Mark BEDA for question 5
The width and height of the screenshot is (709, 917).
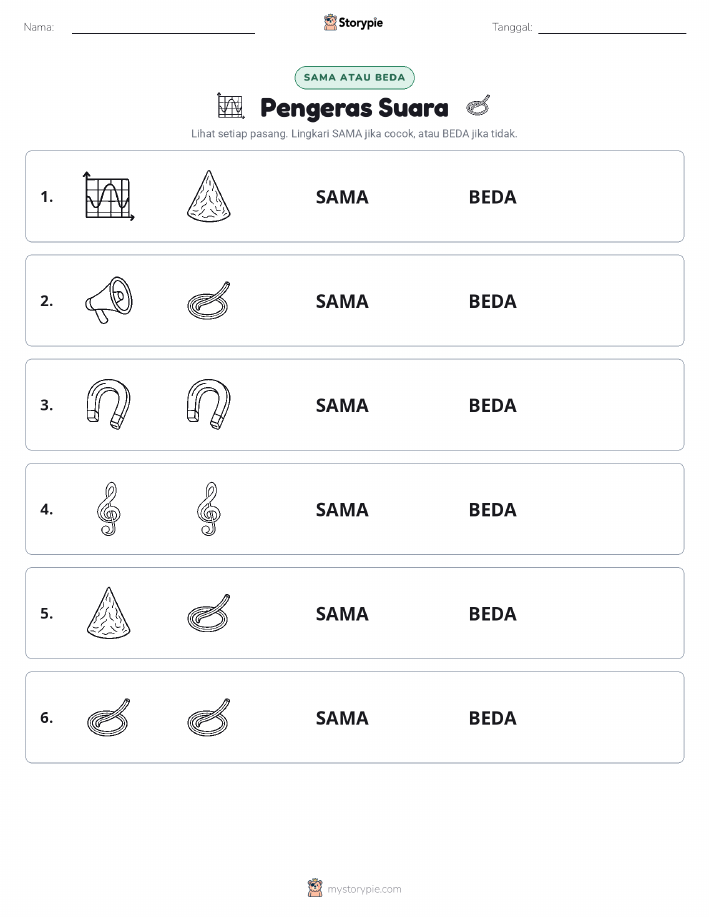tap(493, 613)
